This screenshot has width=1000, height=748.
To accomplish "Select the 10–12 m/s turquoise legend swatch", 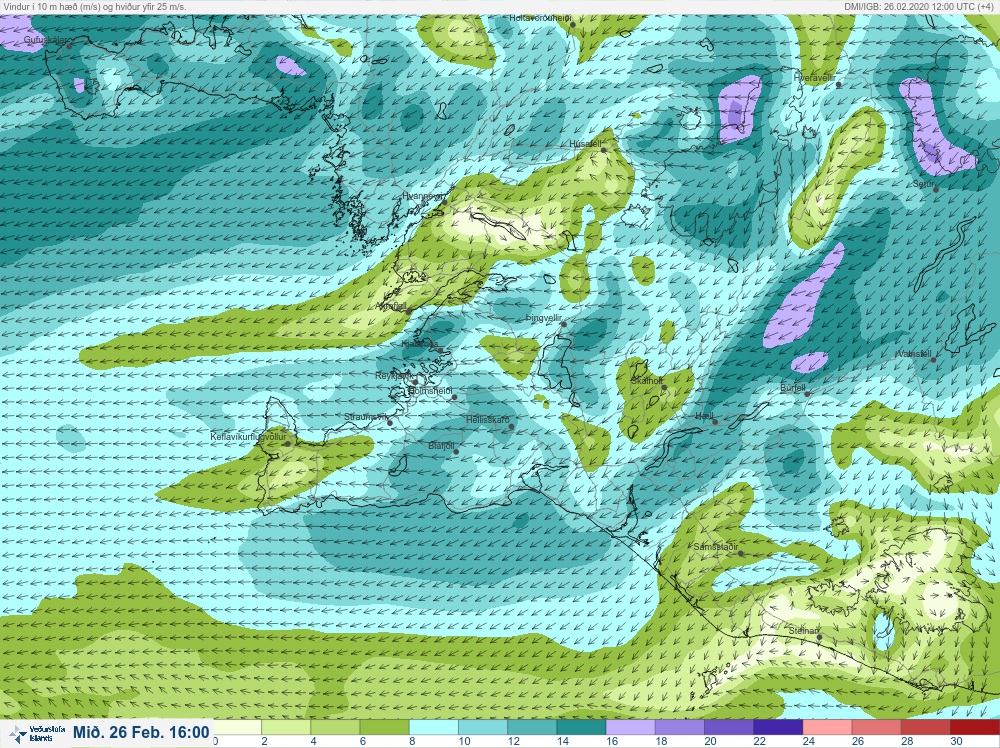I will [x=482, y=728].
